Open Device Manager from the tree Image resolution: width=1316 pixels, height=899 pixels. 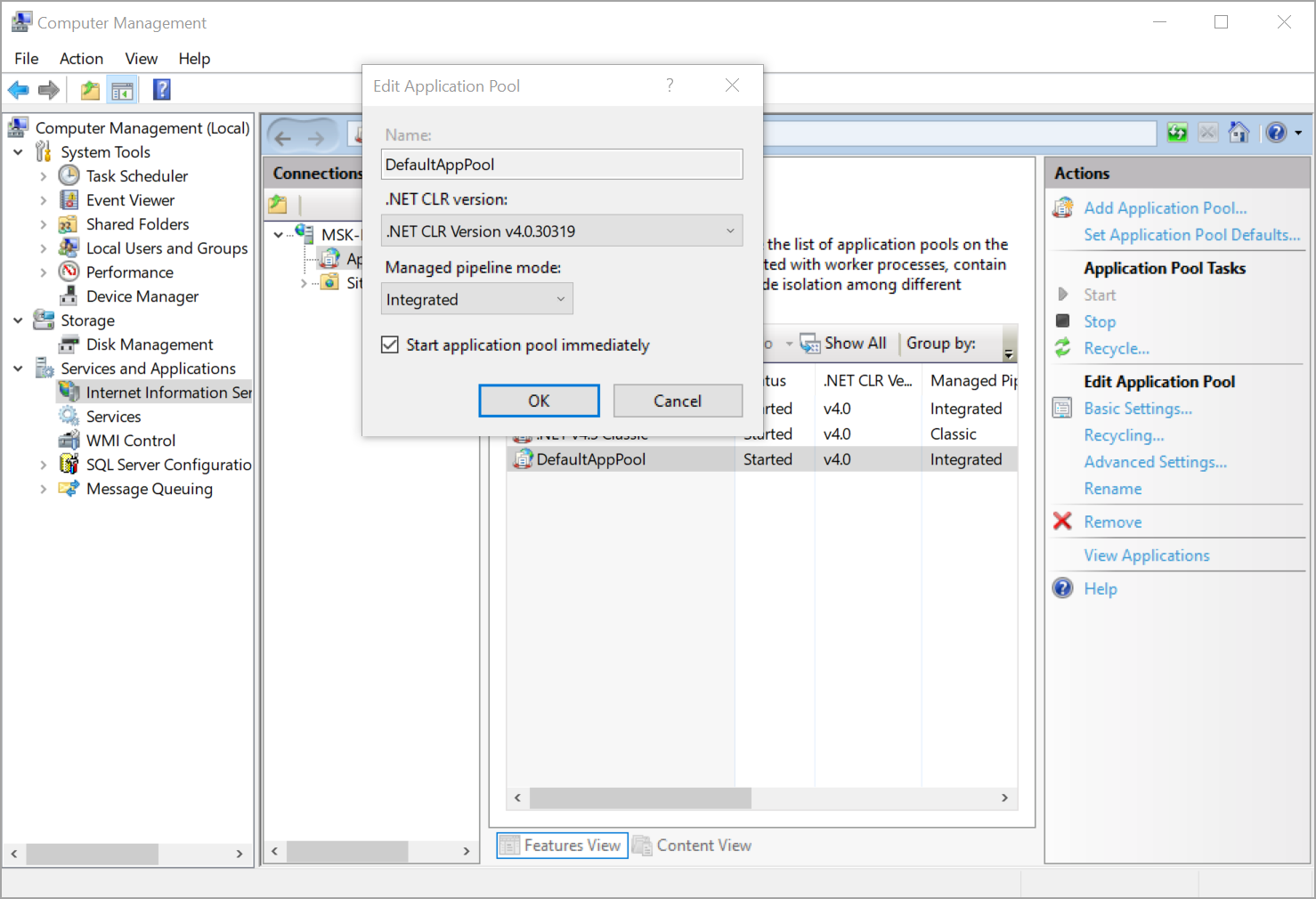142,296
